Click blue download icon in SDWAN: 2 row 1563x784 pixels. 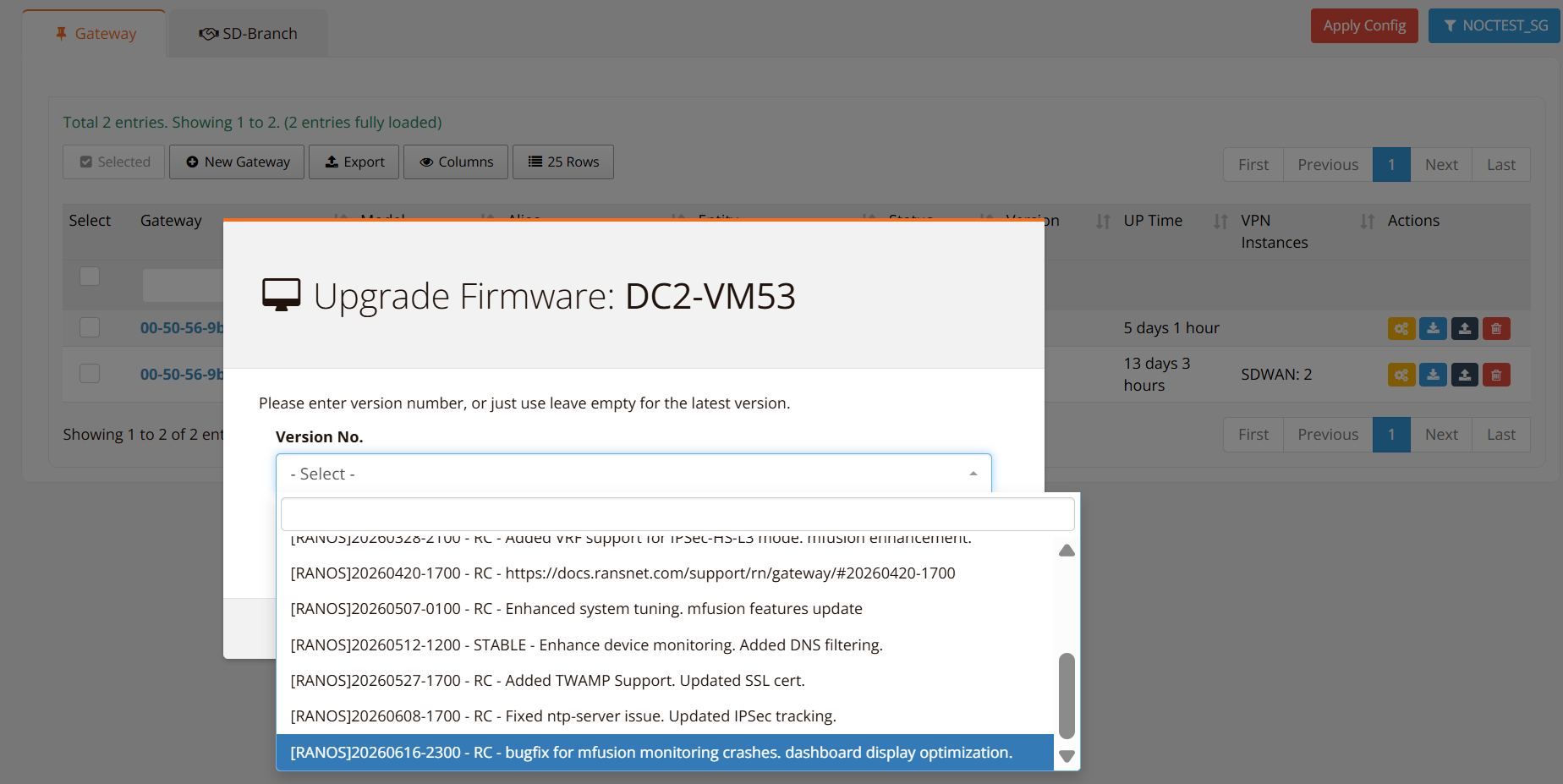[x=1433, y=375]
